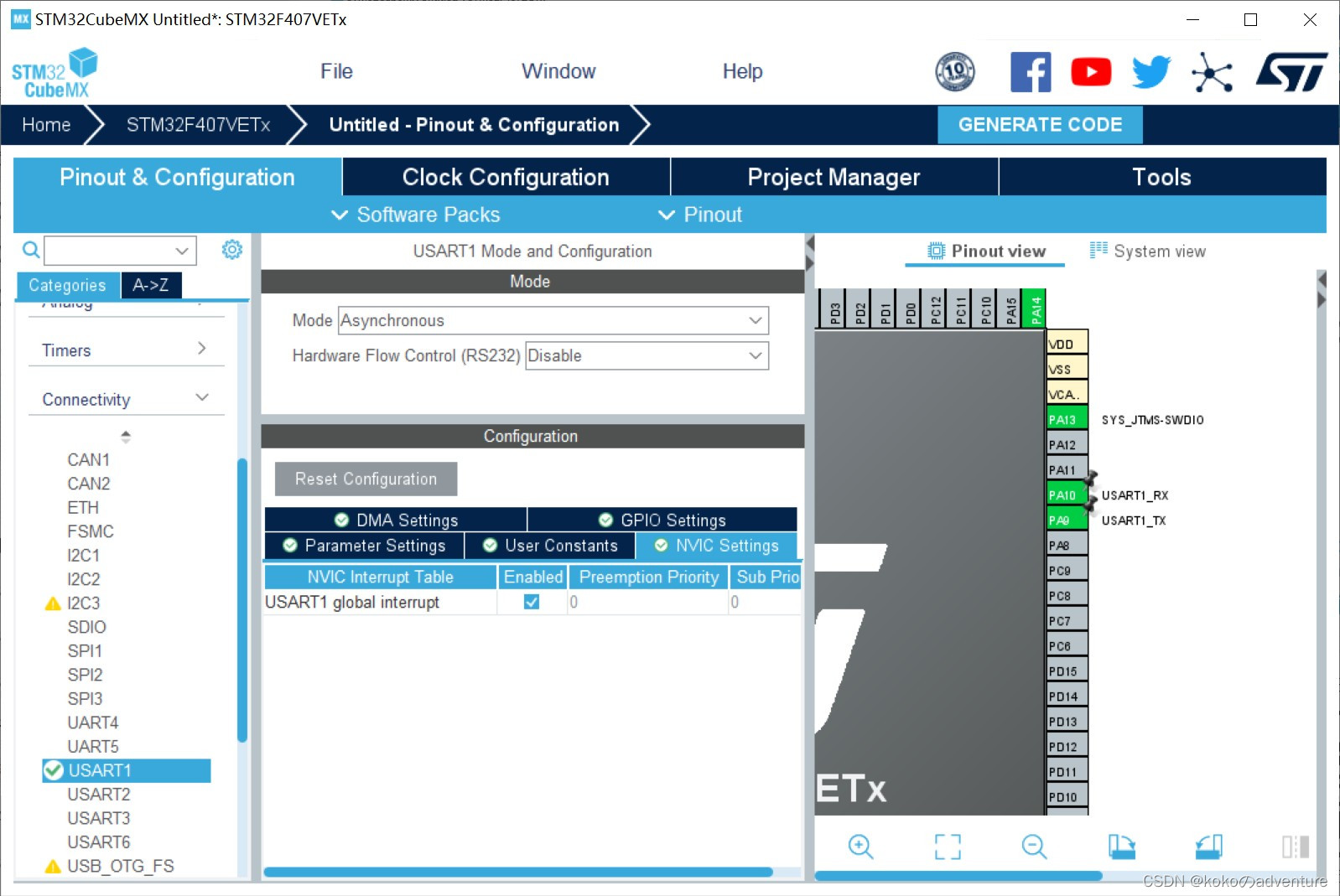Click the GENERATE CODE button
Screen dimensions: 1340x896
pos(1040,125)
